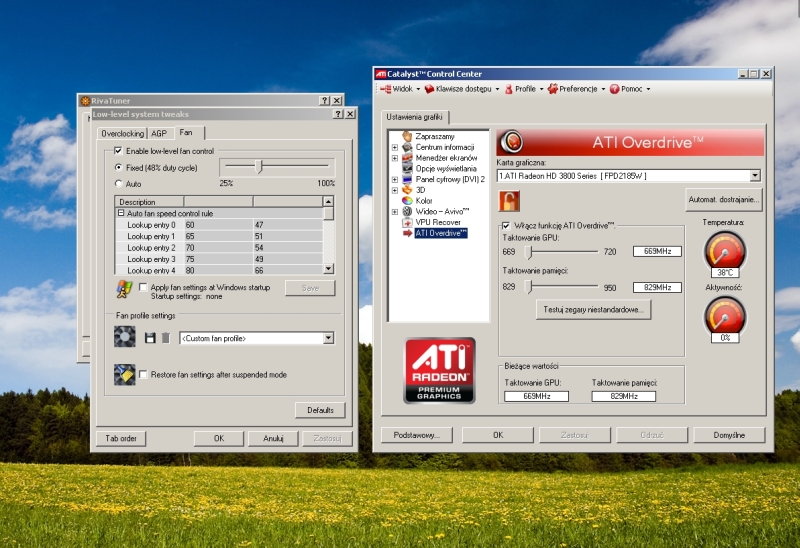Switch to the Overclocking tab
The height and width of the screenshot is (548, 800).
(x=122, y=133)
